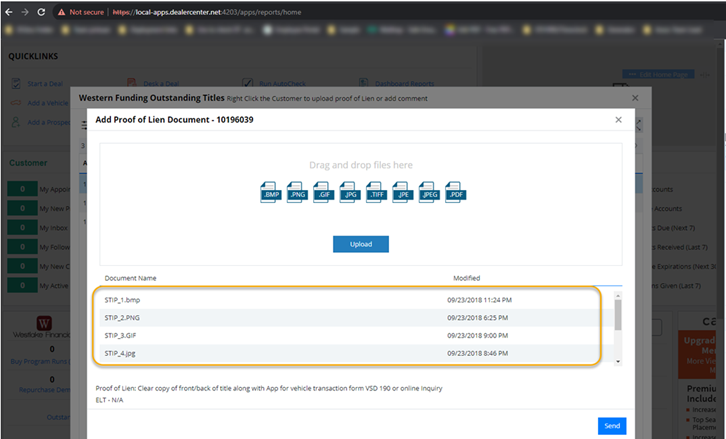The width and height of the screenshot is (726, 439).
Task: Click the browser back arrow
Action: point(9,12)
